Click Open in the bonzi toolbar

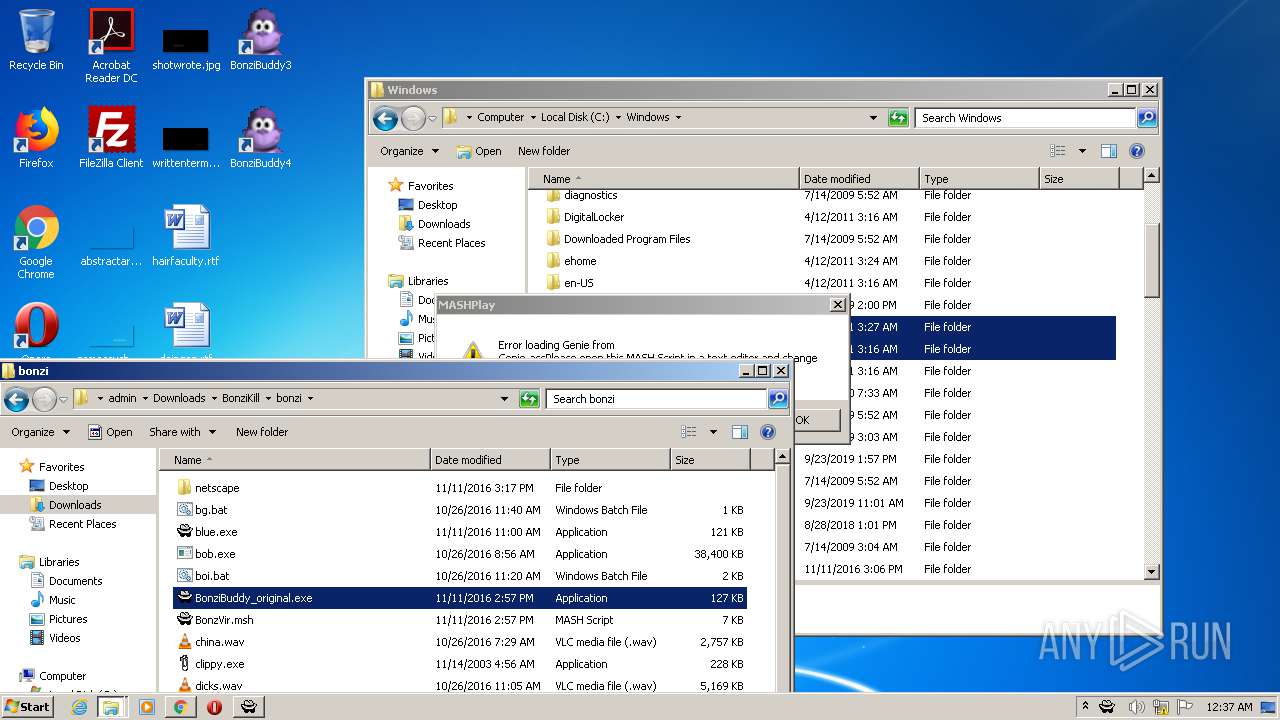click(110, 432)
